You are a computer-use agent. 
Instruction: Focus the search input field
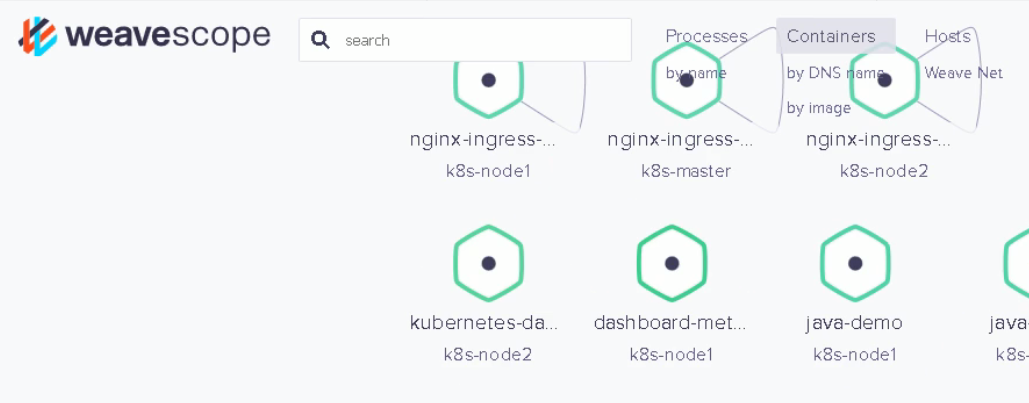coord(480,40)
